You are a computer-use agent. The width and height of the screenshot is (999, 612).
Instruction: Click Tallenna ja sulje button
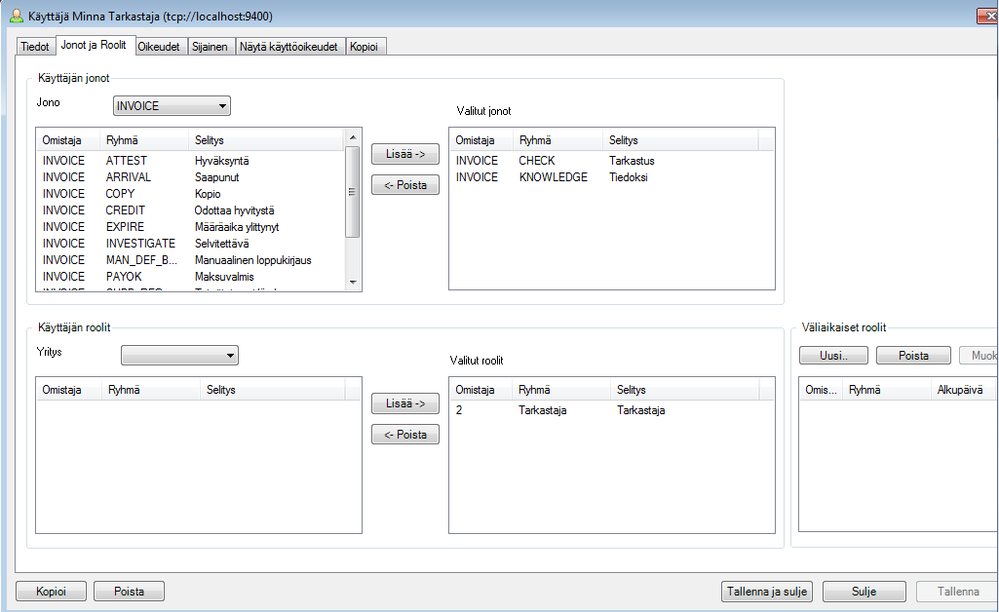pyautogui.click(x=767, y=592)
